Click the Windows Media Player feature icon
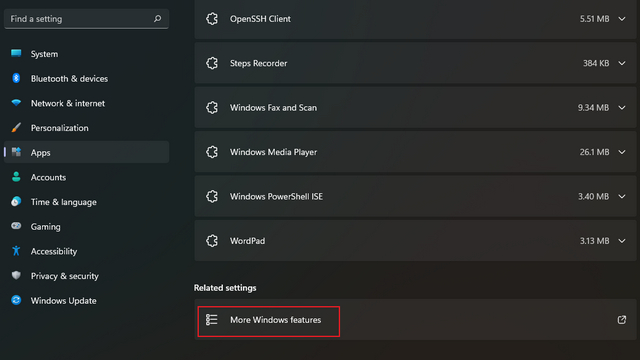Image resolution: width=640 pixels, height=360 pixels. point(212,152)
